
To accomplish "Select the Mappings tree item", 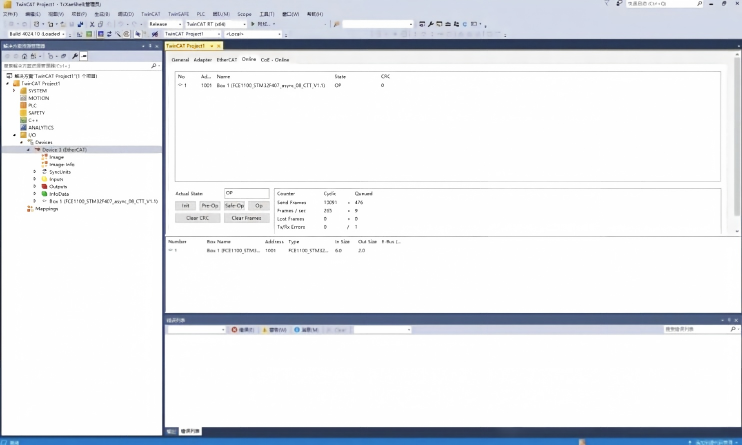I will point(46,209).
